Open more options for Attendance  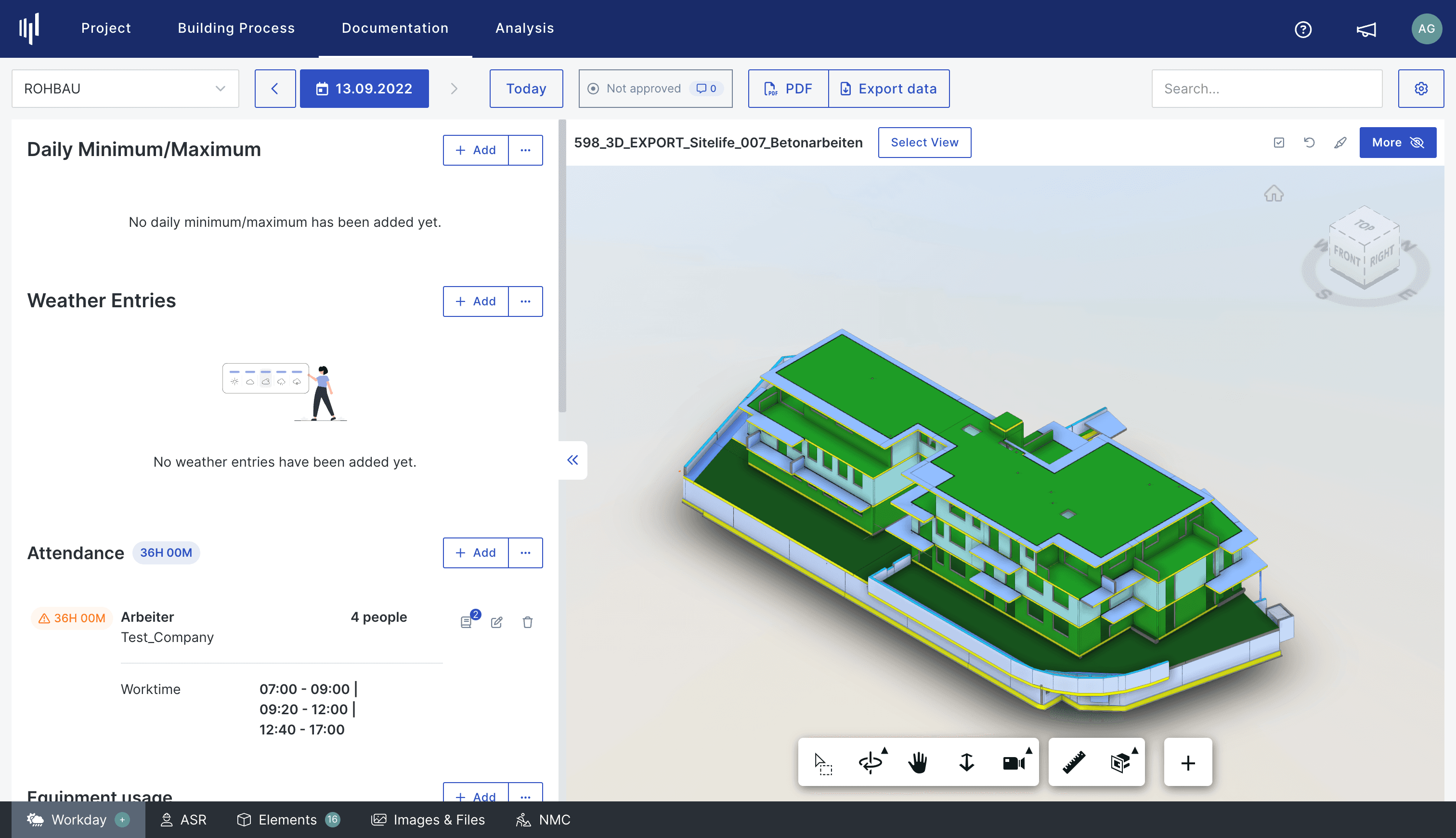(525, 552)
